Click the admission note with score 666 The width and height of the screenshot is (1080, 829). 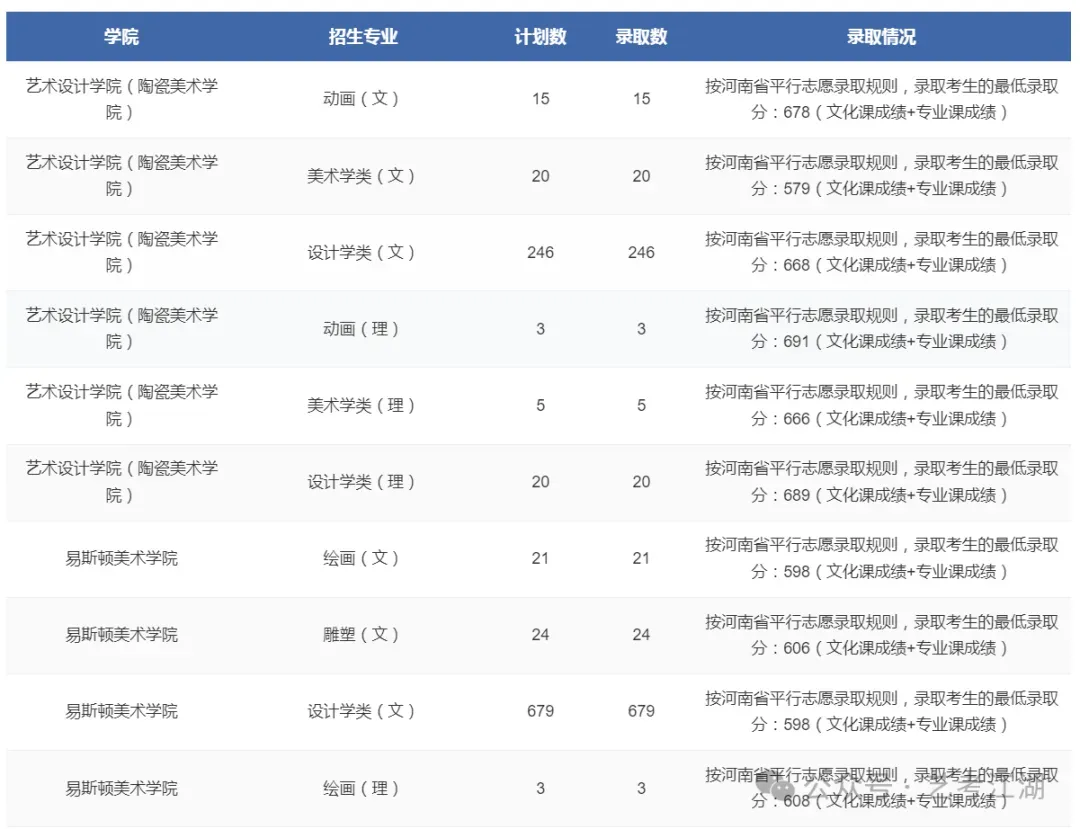881,405
